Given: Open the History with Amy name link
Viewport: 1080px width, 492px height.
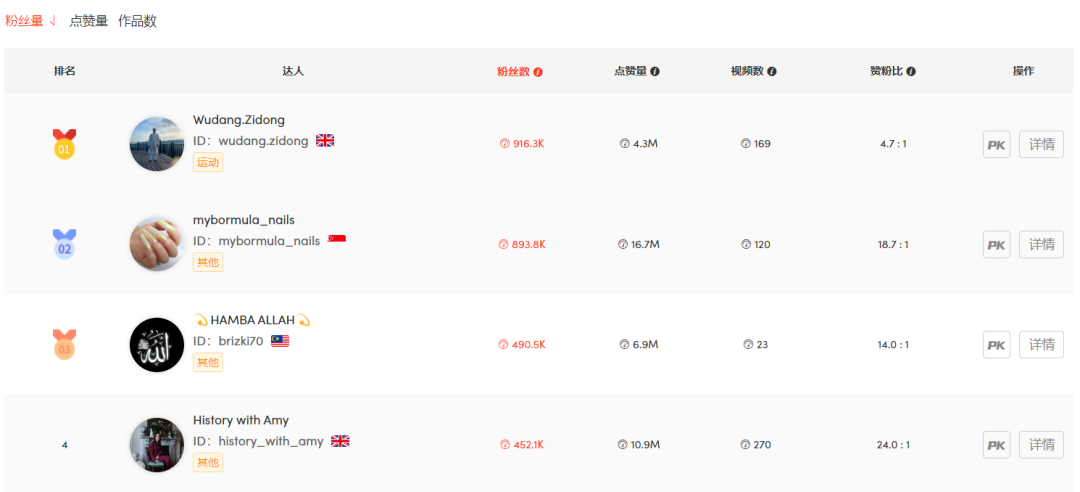Looking at the screenshot, I should [x=241, y=420].
